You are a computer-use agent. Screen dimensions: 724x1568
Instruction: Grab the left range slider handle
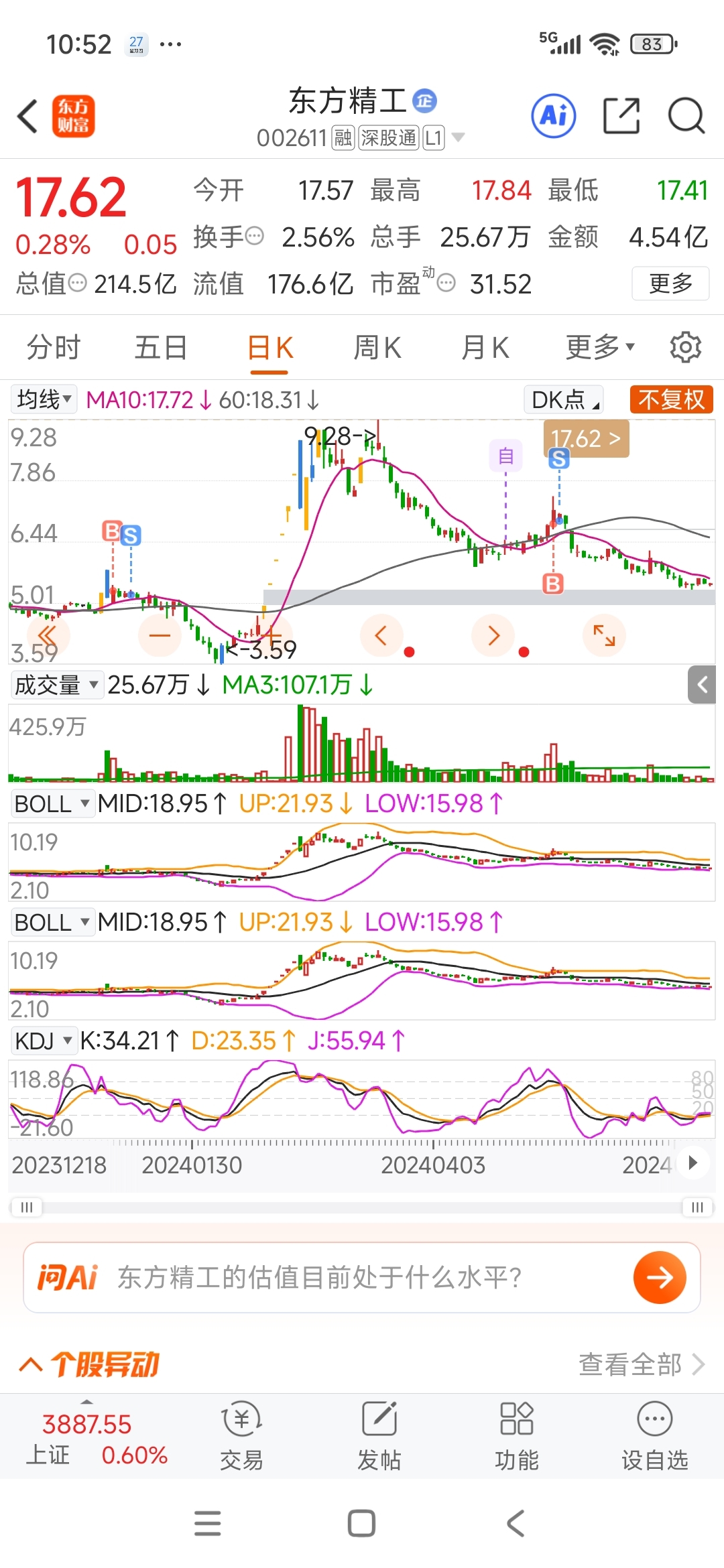[27, 1207]
